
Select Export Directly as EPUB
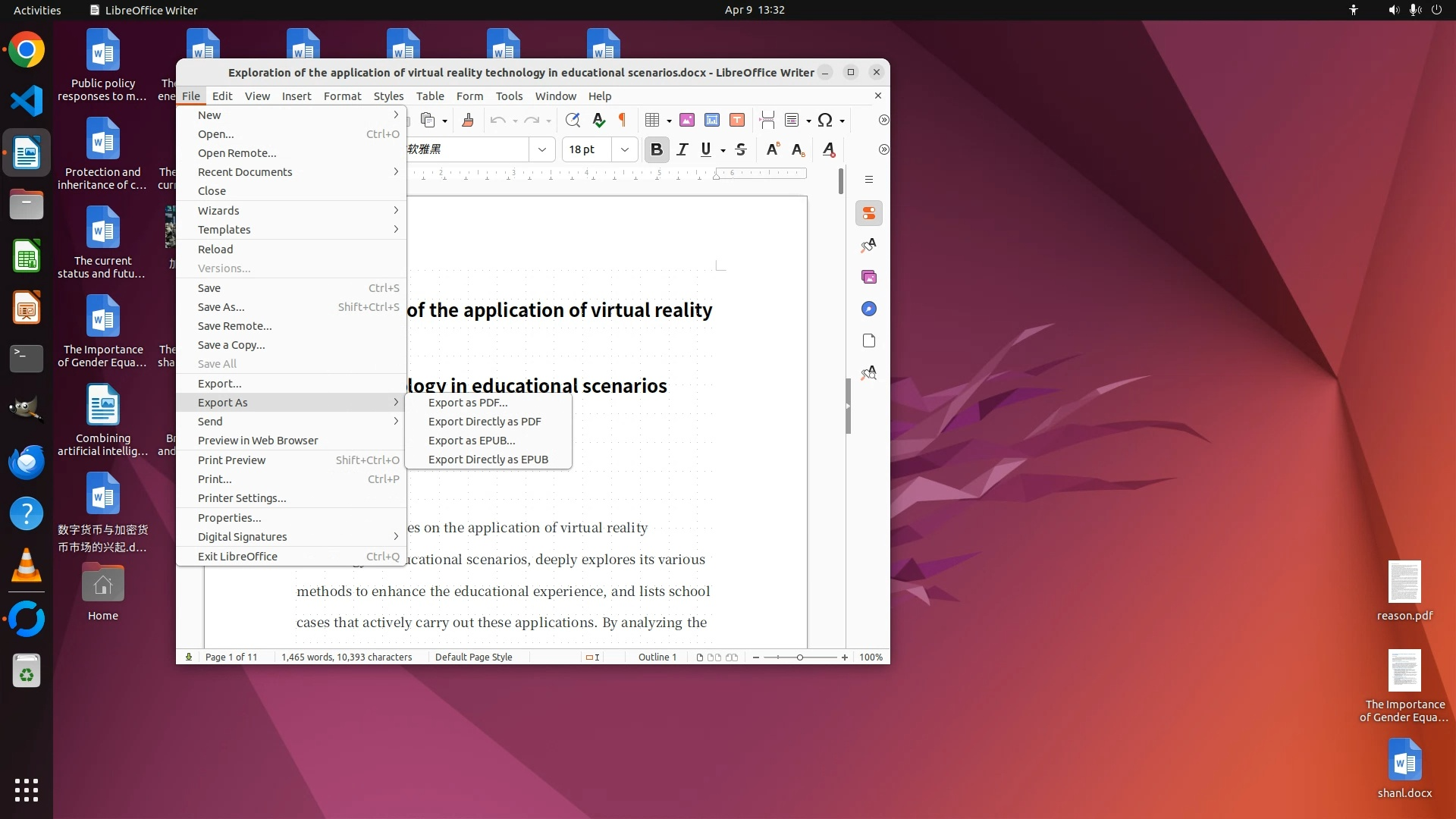pos(488,460)
